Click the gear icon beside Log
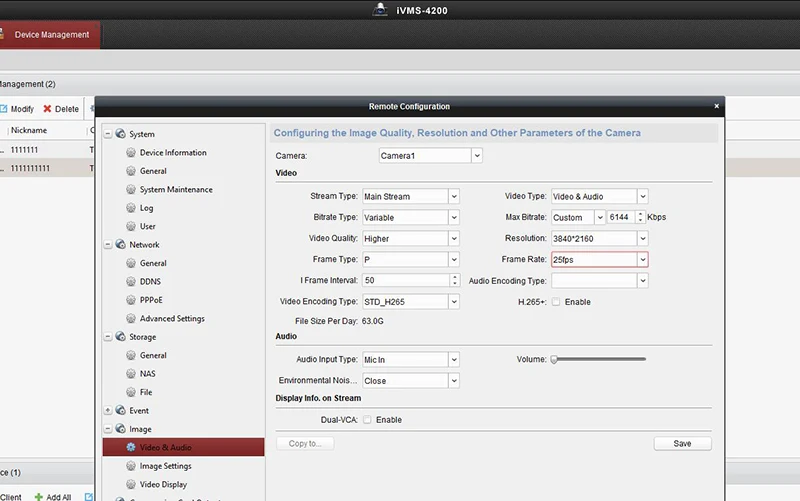Image resolution: width=800 pixels, height=501 pixels. point(131,208)
